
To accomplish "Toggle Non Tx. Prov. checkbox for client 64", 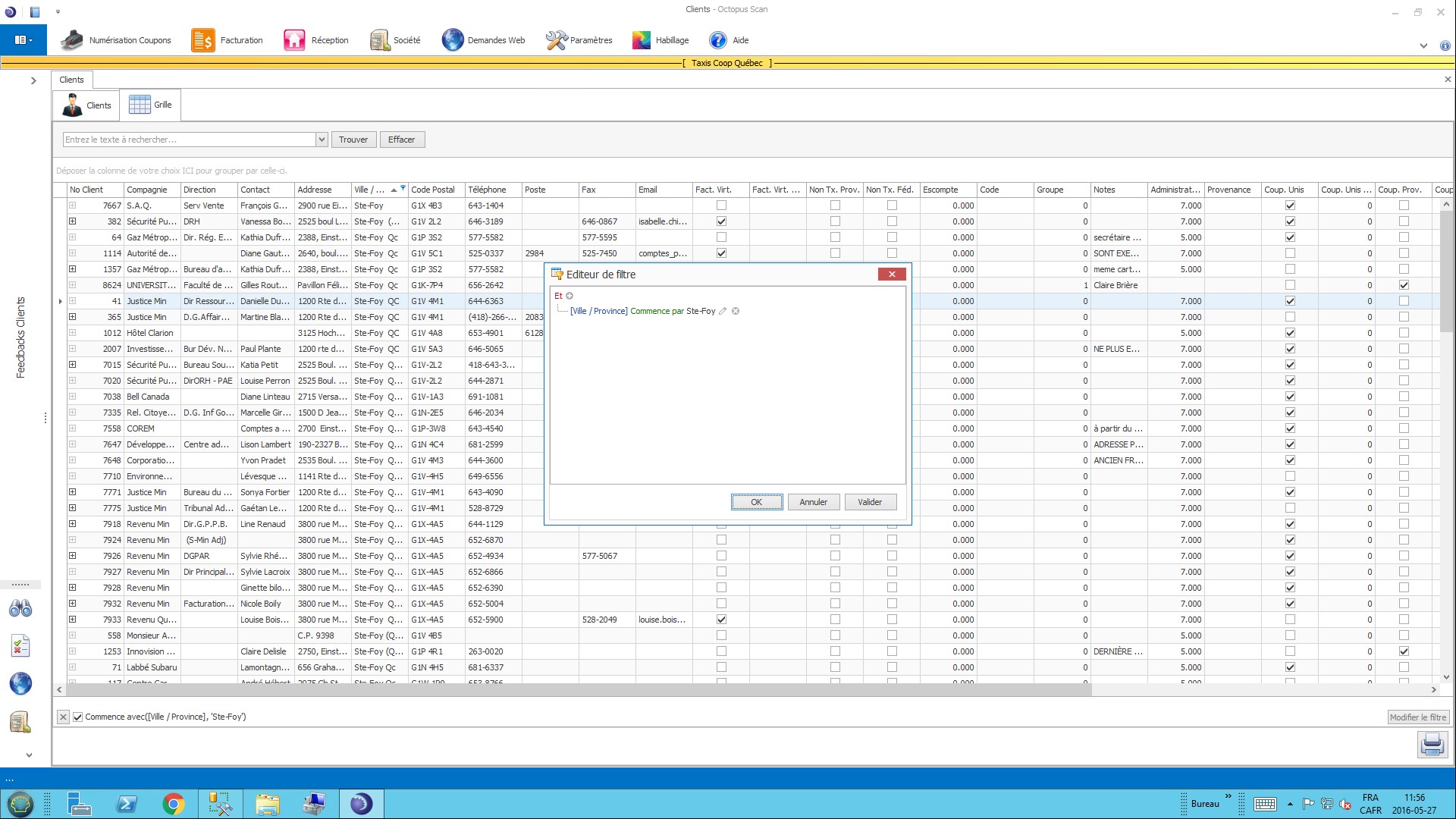I will [x=835, y=237].
